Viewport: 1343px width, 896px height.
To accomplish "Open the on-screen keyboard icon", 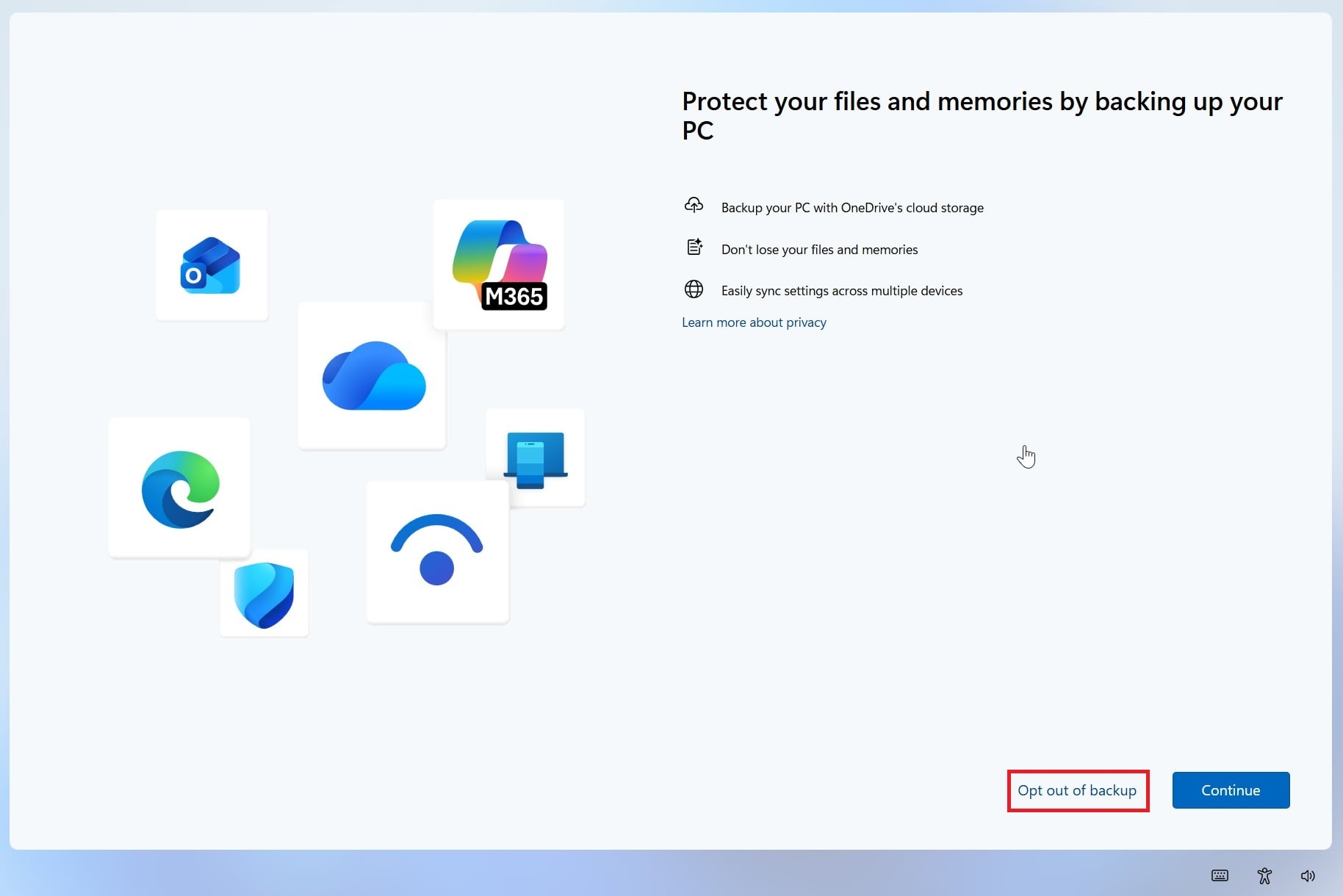I will (1220, 875).
